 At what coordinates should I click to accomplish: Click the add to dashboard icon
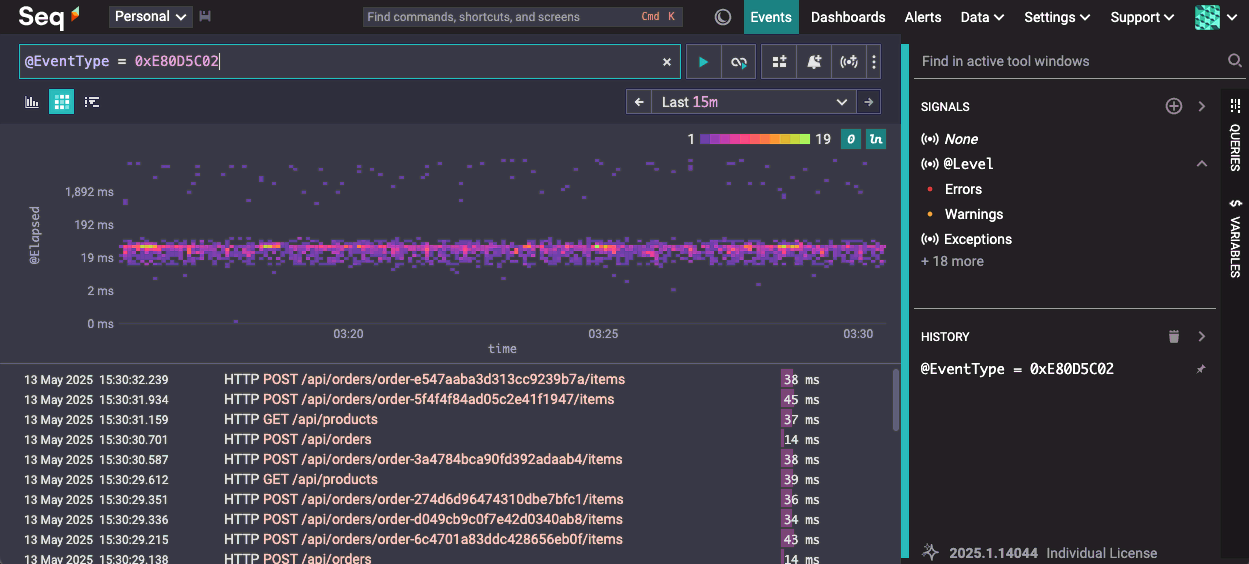click(x=779, y=62)
